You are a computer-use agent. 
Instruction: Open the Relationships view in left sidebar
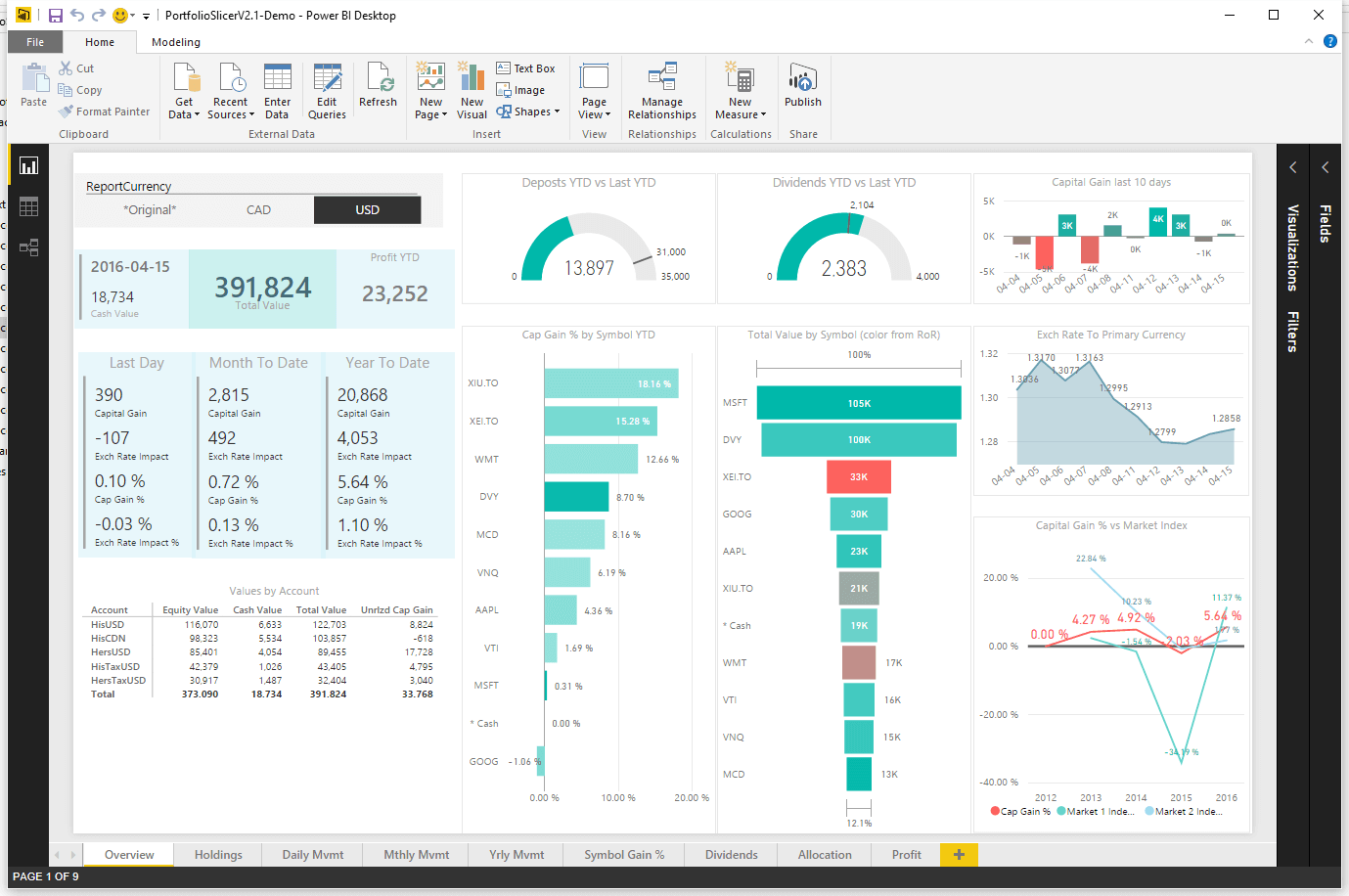(28, 247)
